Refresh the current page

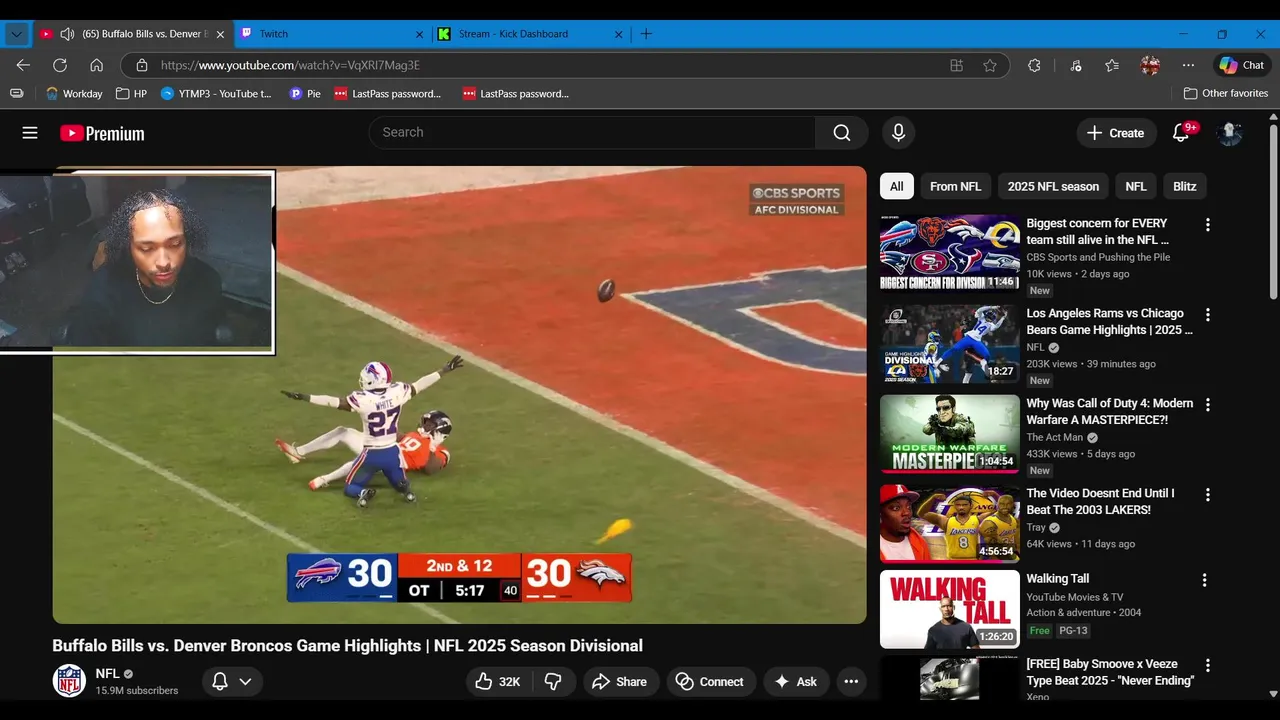click(60, 65)
